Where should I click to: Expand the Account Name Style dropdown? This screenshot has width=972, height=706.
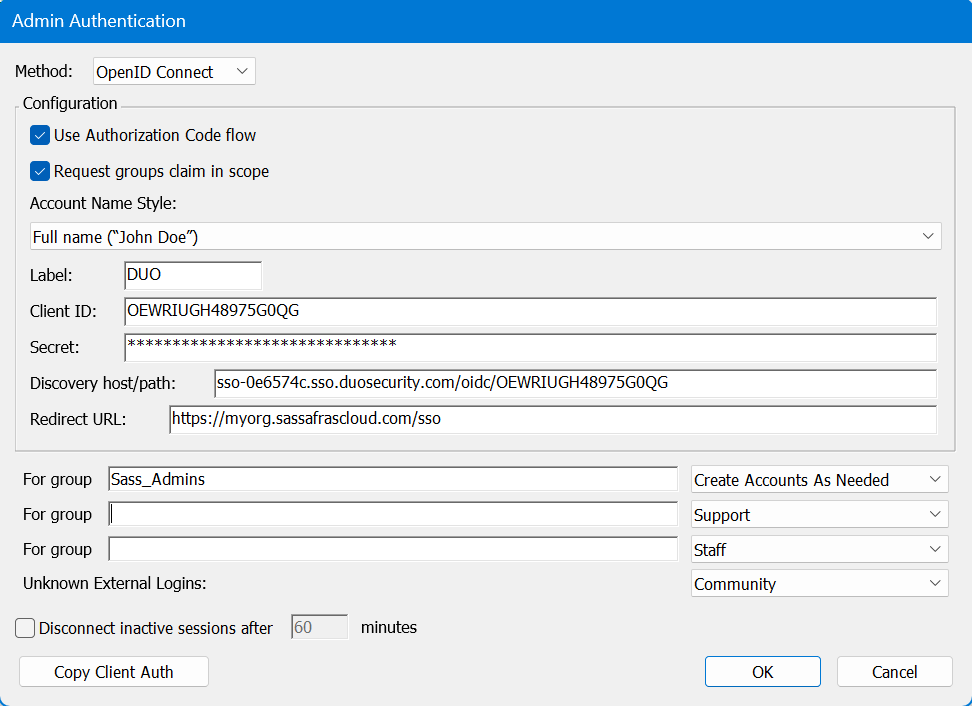(x=485, y=237)
